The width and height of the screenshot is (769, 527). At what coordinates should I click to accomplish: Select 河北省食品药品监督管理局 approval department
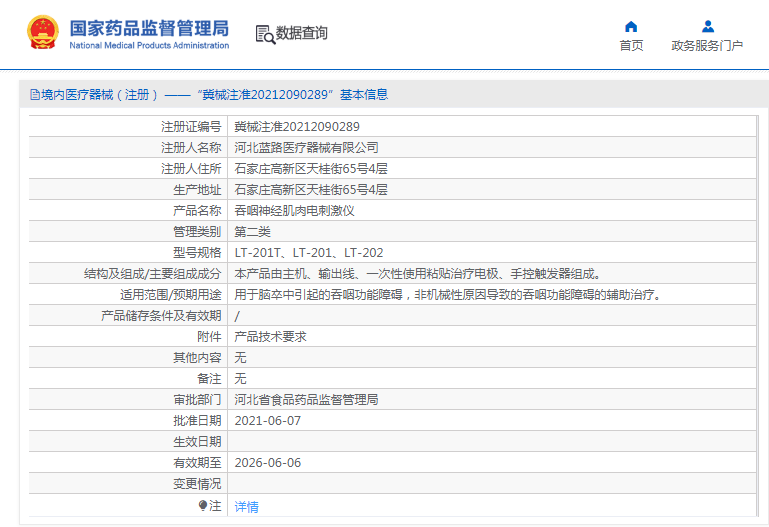[307, 400]
